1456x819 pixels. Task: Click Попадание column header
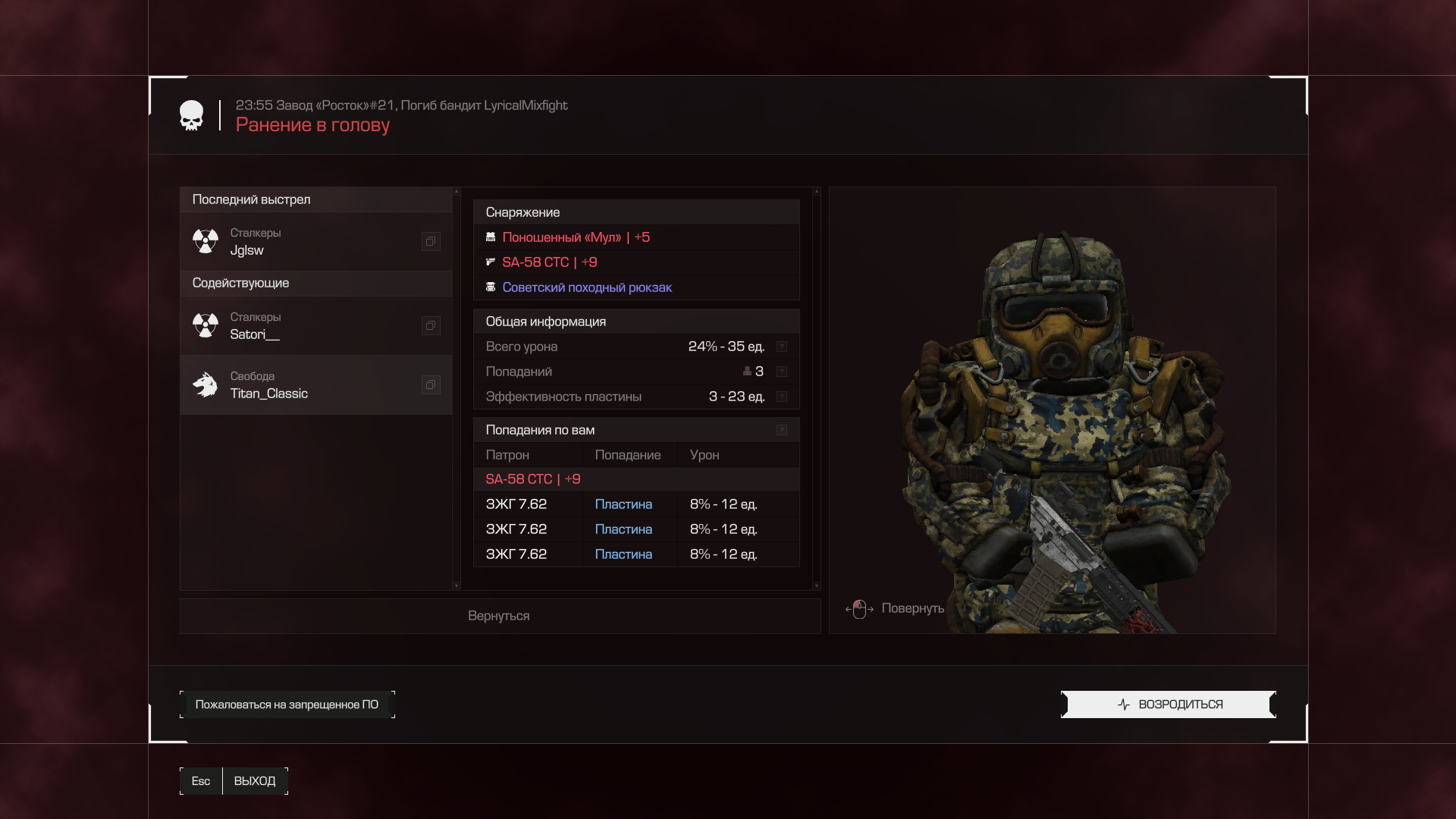point(628,455)
